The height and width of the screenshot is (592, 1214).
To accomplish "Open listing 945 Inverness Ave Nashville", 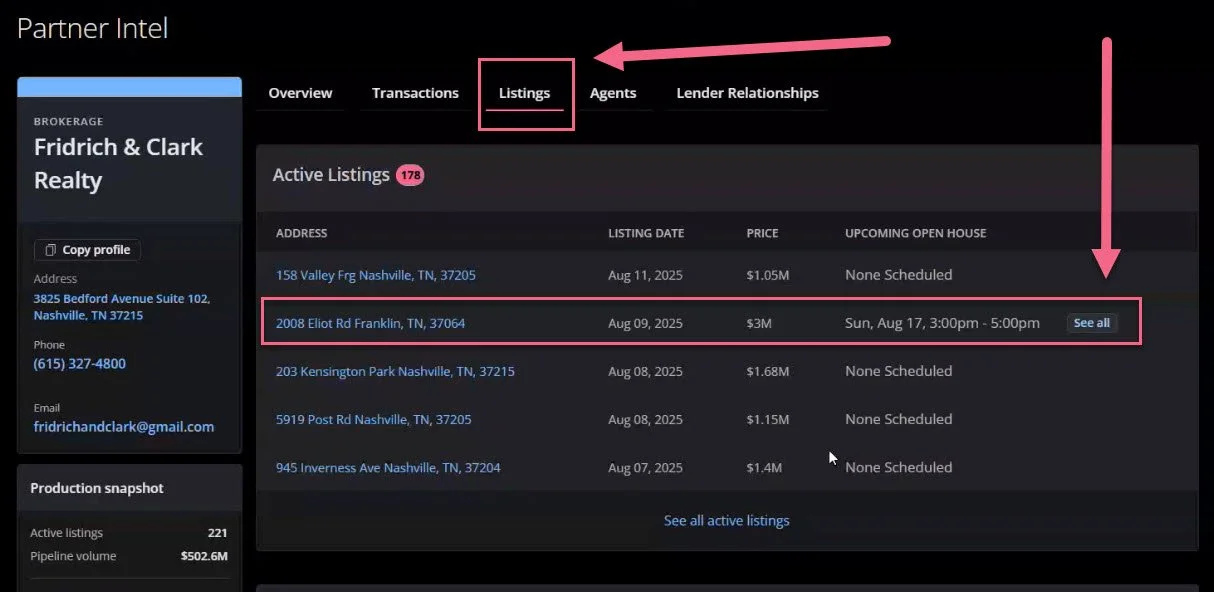I will (388, 467).
